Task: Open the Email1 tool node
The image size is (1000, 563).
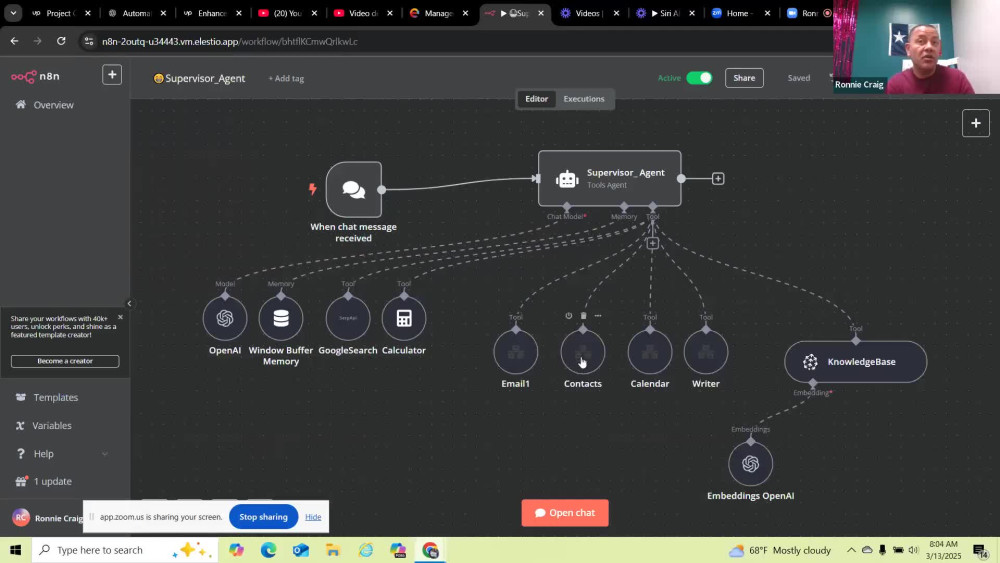Action: pyautogui.click(x=515, y=351)
